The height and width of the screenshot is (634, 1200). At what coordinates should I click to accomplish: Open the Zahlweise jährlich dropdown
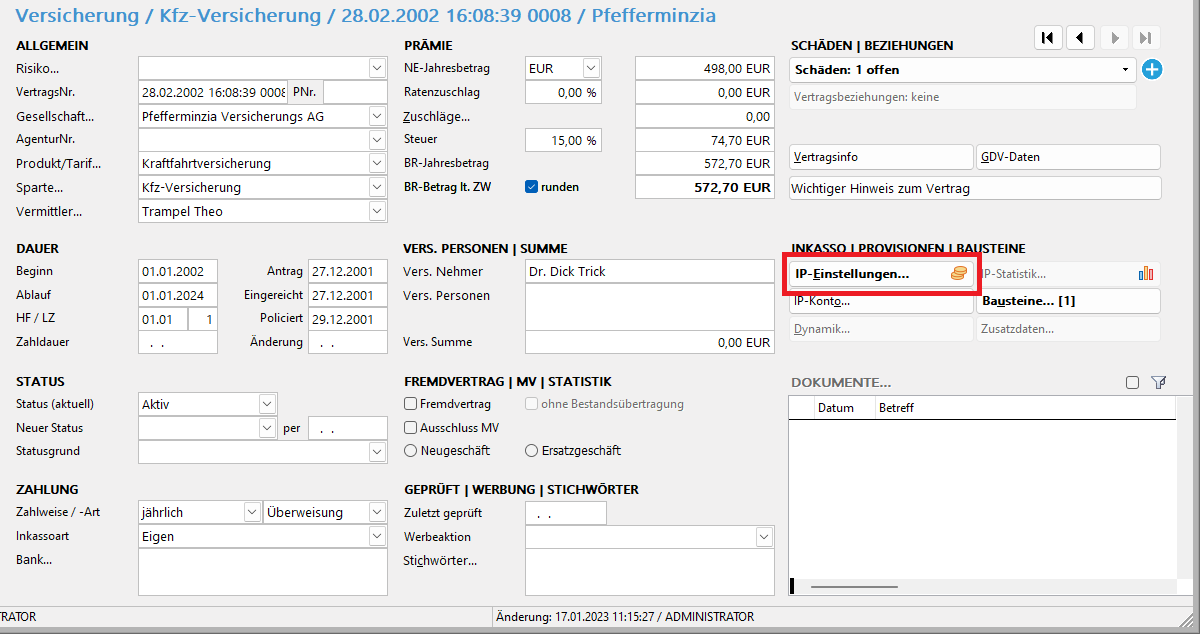(x=251, y=512)
